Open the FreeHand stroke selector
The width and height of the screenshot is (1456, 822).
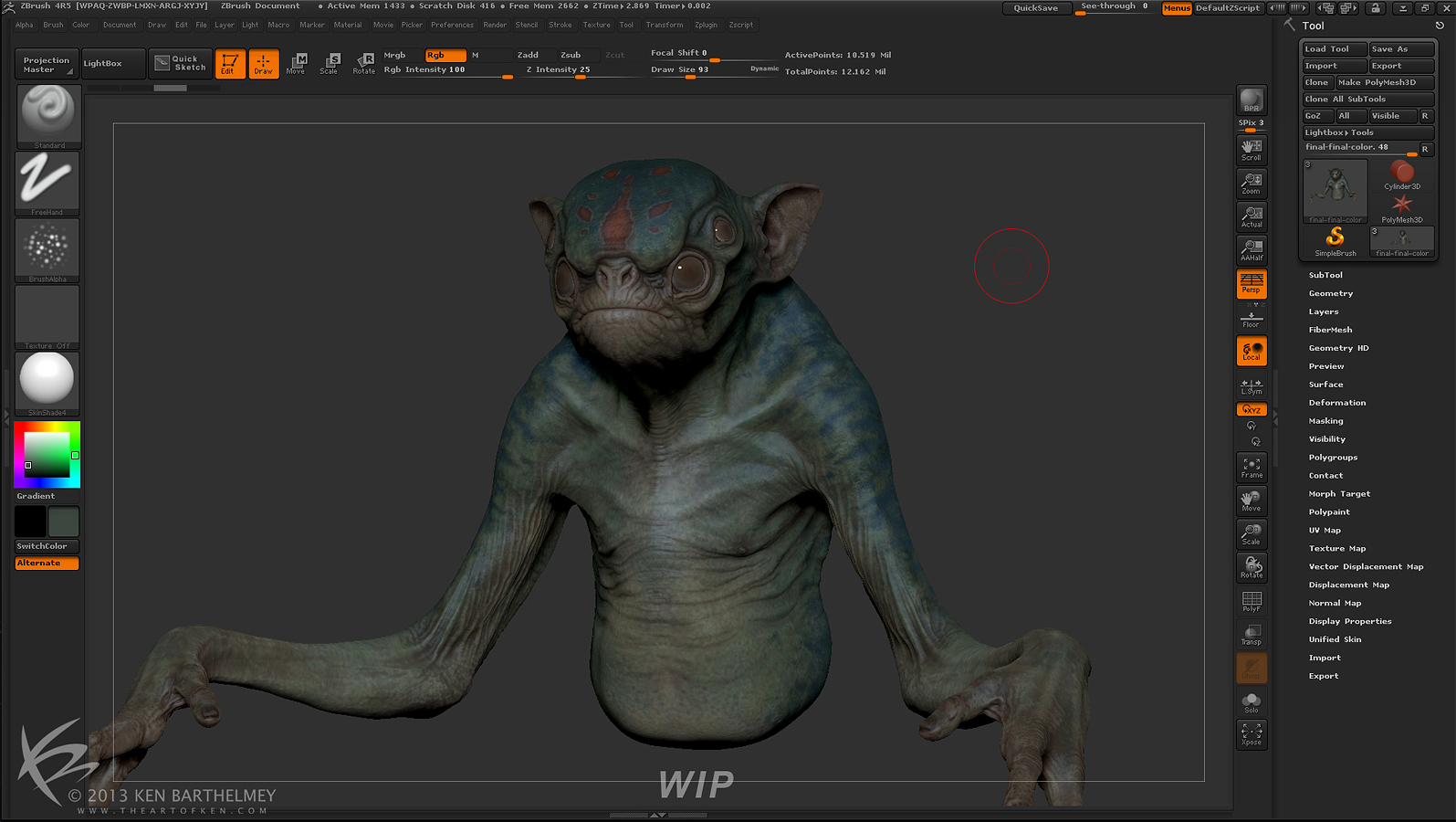[47, 184]
